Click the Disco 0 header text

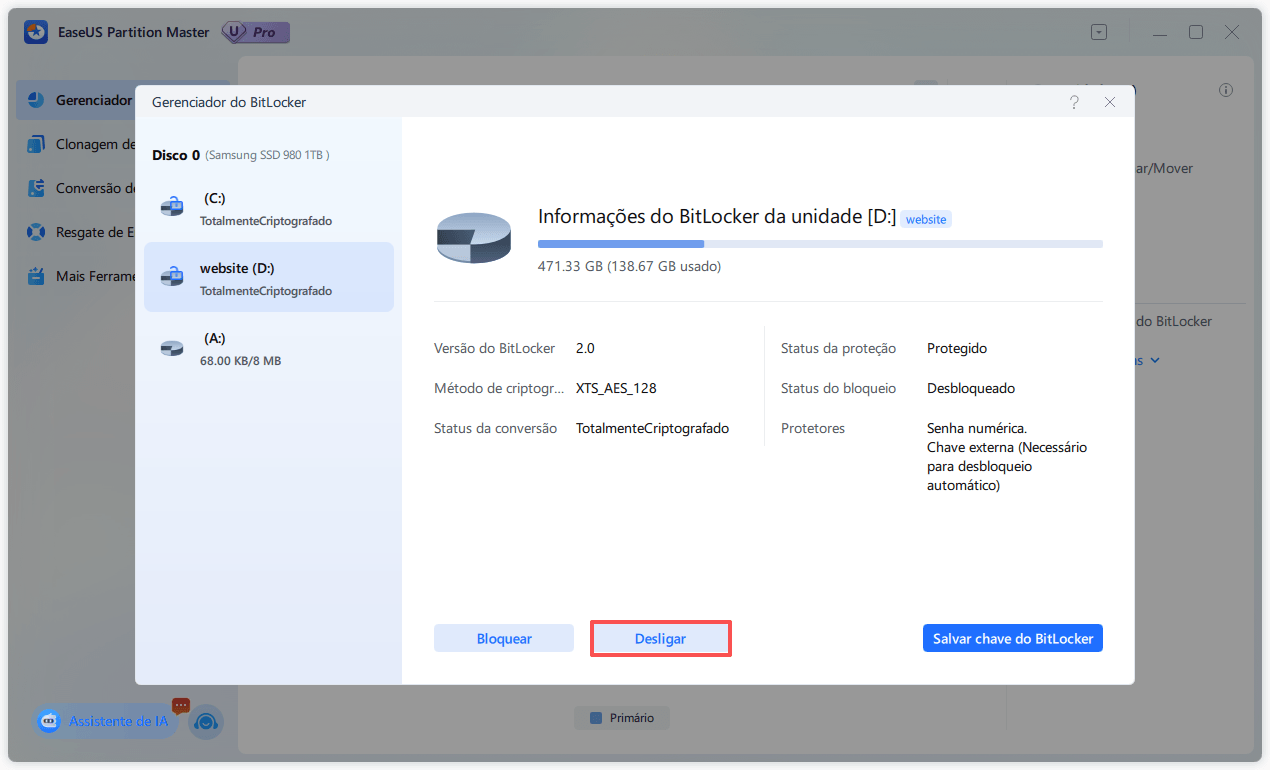coord(176,155)
